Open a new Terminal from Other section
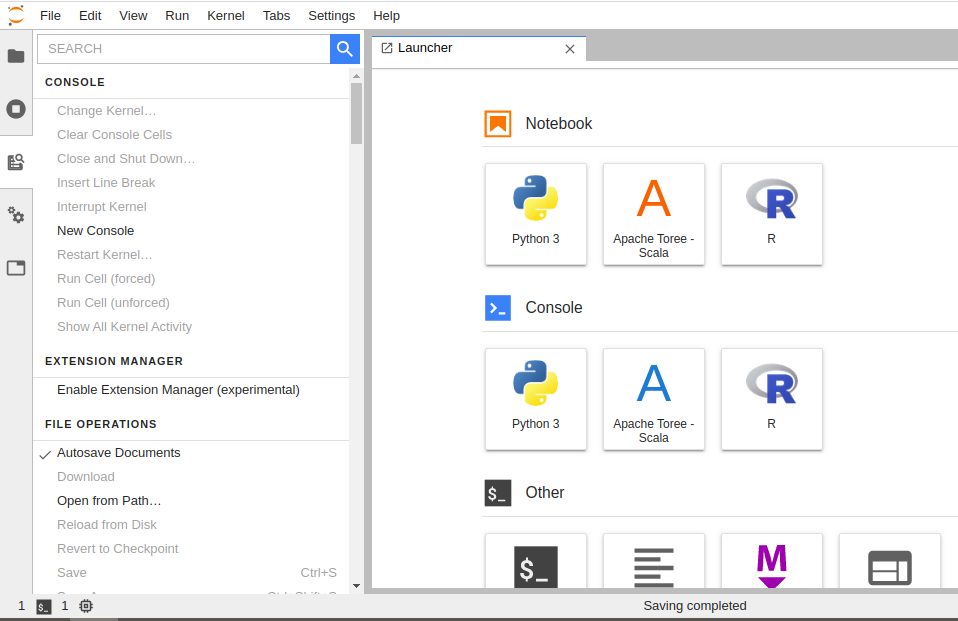 pos(536,561)
